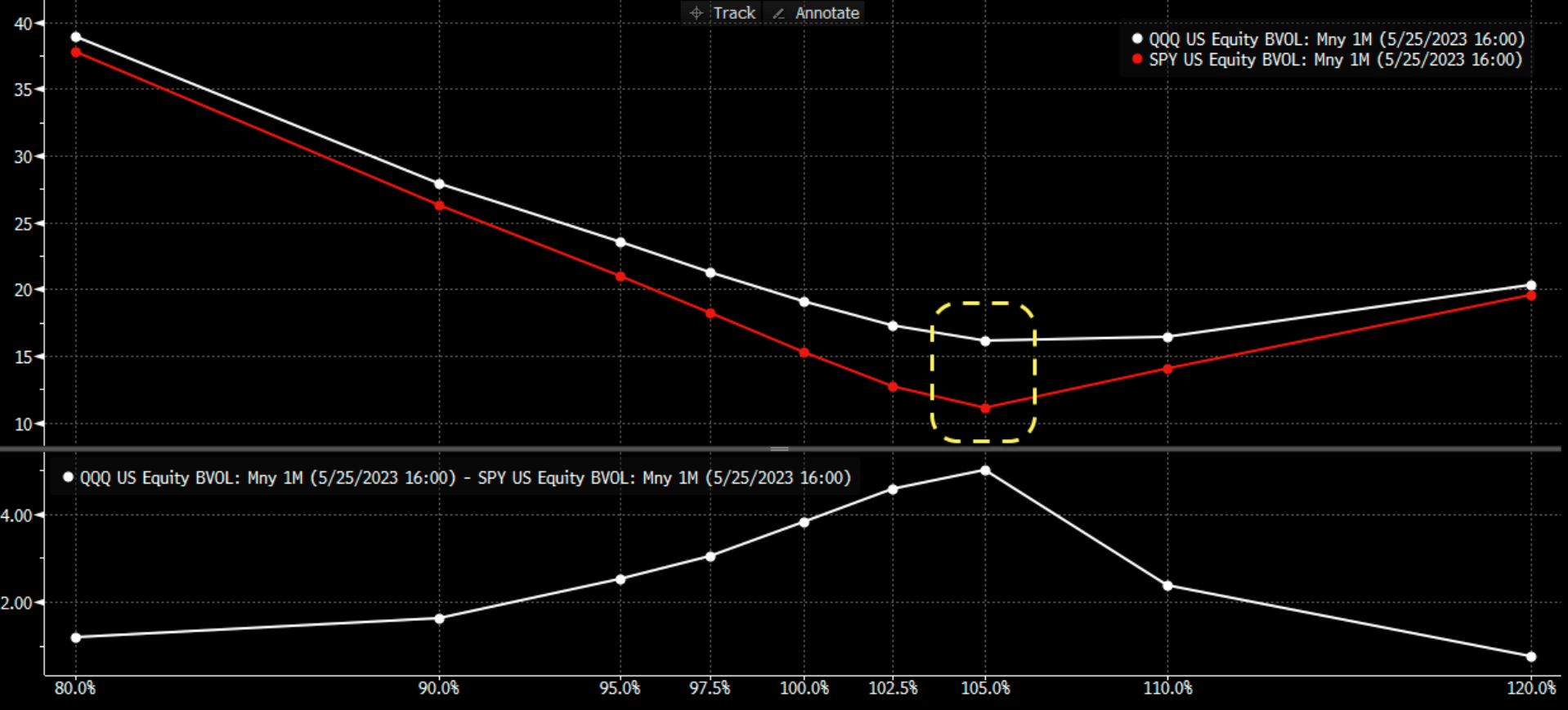Screen dimensions: 1568x710
Task: Click the 120.0% x-axis label
Action: click(x=1530, y=688)
